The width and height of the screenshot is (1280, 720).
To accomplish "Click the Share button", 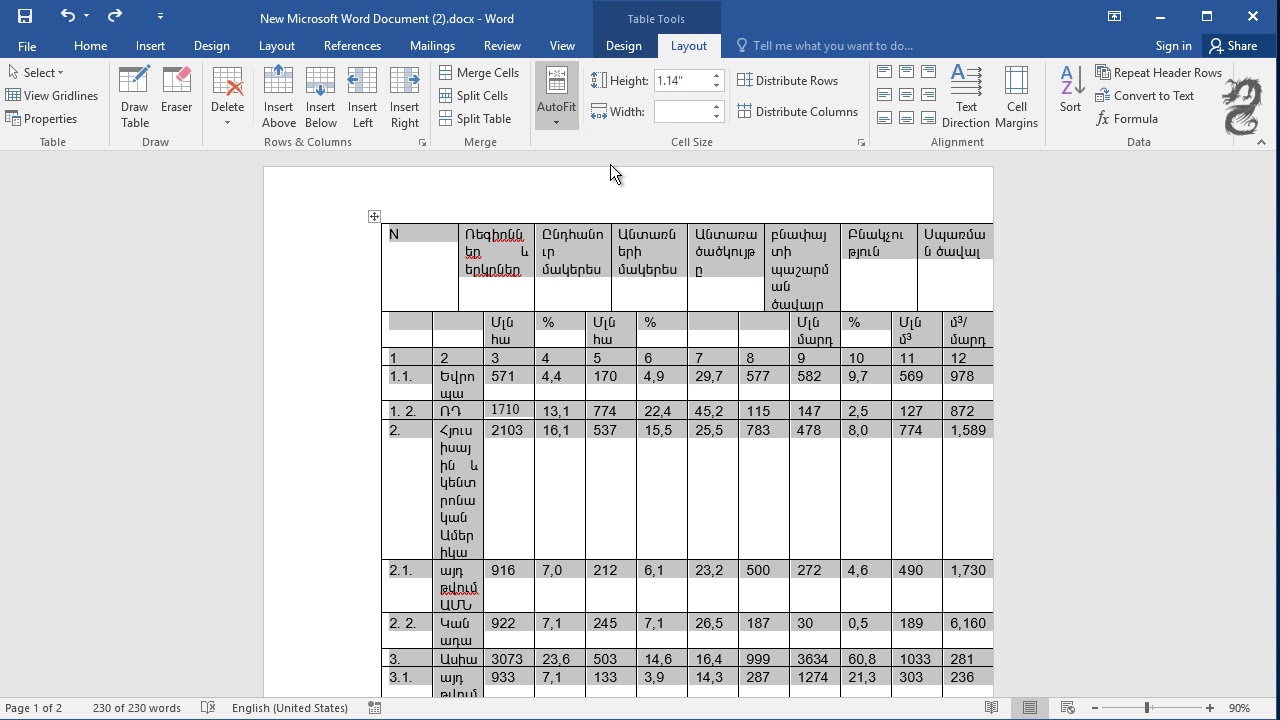I will 1233,46.
